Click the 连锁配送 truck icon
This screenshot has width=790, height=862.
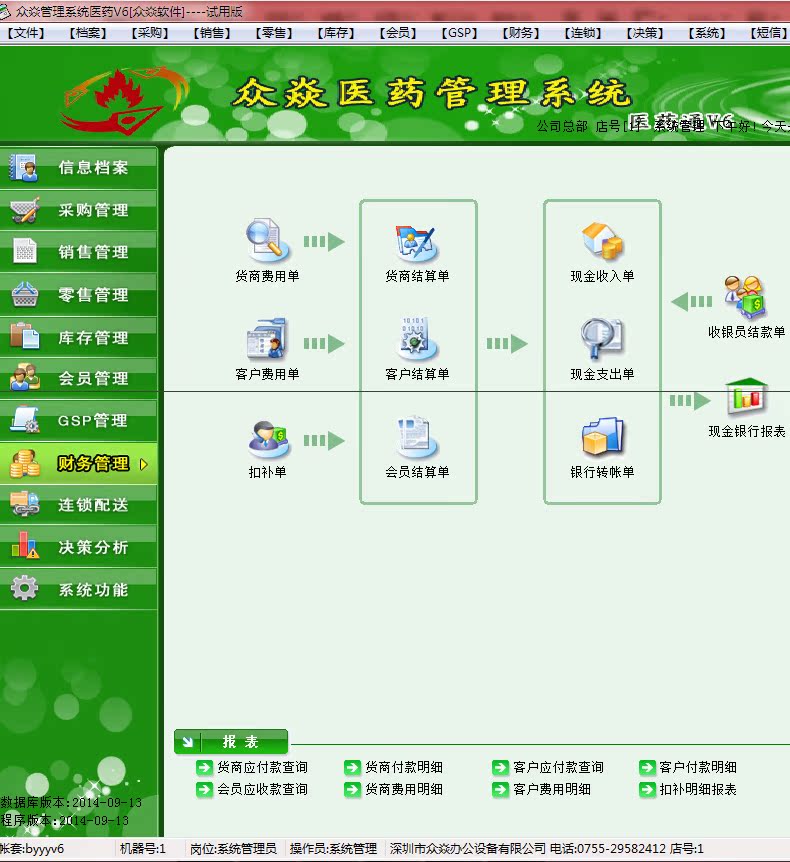pyautogui.click(x=25, y=504)
